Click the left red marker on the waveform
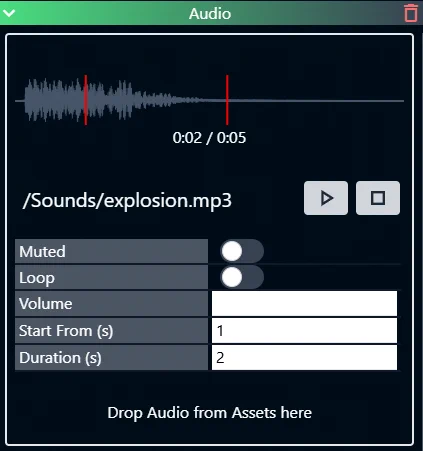Screen dimensions: 423x451 click(x=86, y=100)
